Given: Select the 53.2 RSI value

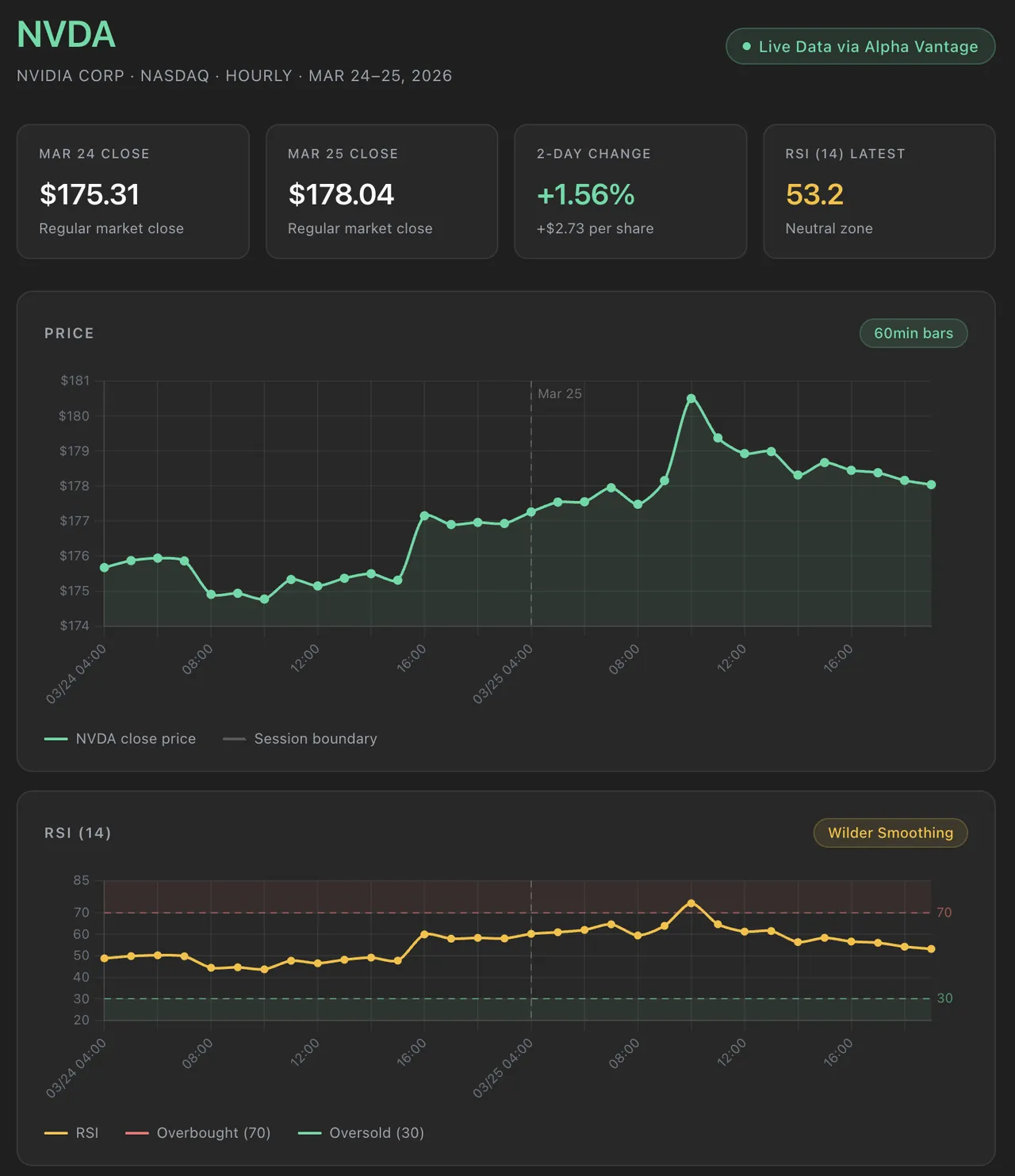Looking at the screenshot, I should coord(814,194).
